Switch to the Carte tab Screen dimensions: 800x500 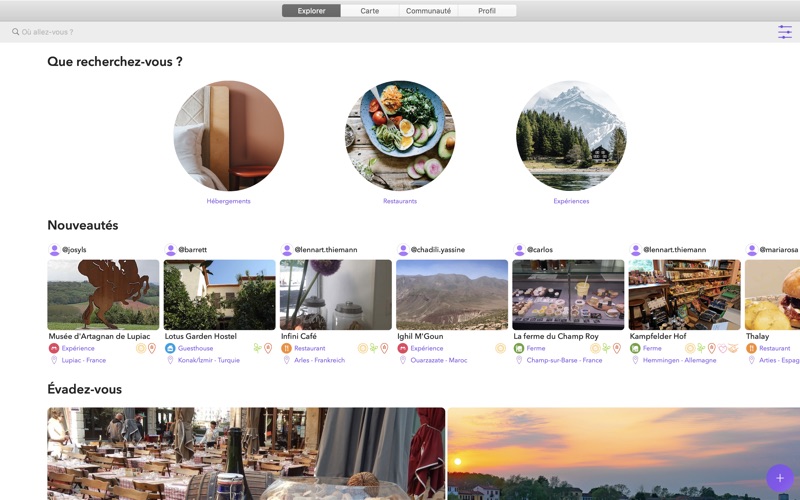(370, 11)
